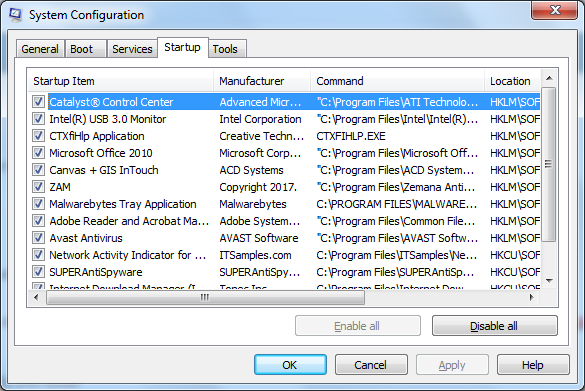Sort by the Manufacturer column header
Image resolution: width=585 pixels, height=391 pixels.
(x=262, y=81)
